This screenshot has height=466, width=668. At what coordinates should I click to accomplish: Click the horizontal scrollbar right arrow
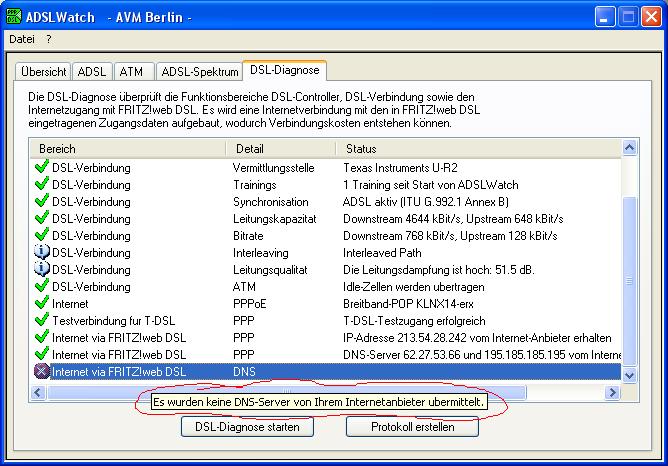point(612,392)
